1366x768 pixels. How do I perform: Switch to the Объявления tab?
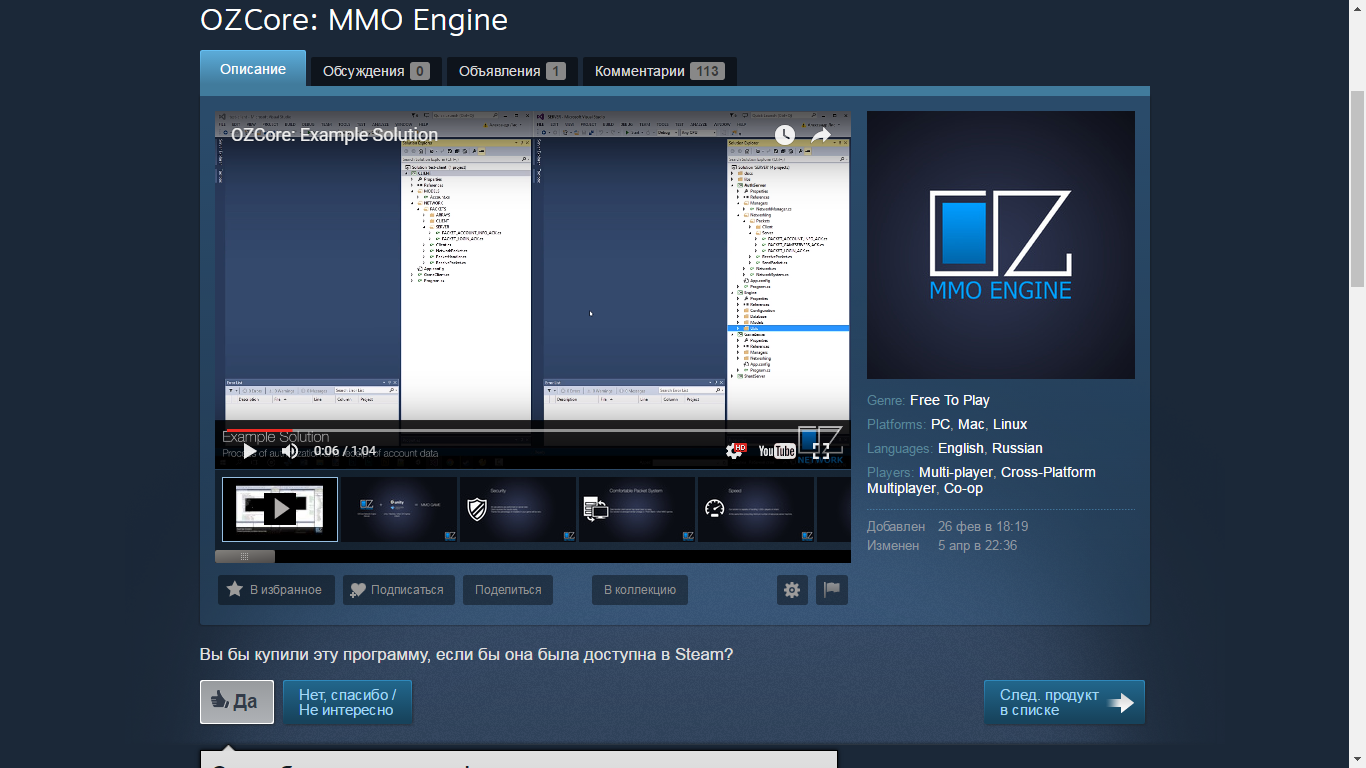click(512, 71)
